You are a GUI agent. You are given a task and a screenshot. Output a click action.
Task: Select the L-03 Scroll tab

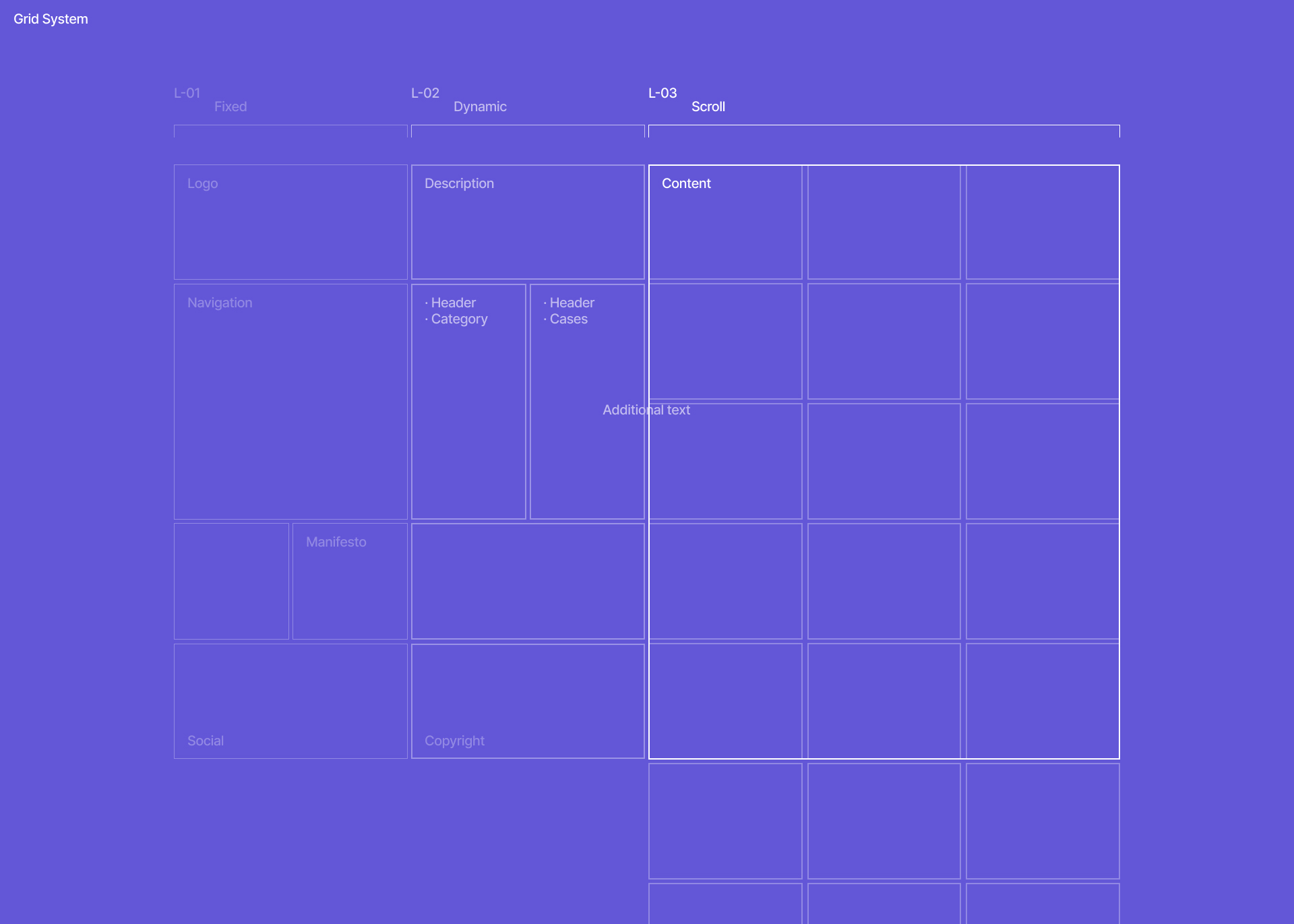click(x=663, y=93)
